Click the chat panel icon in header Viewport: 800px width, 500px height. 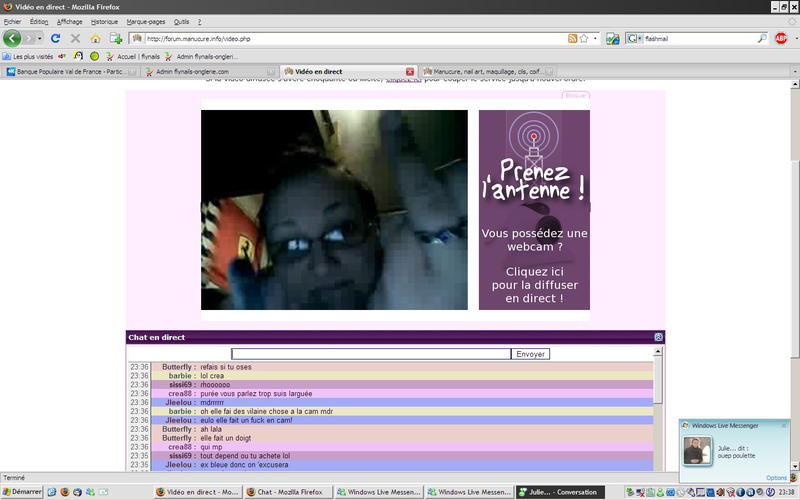click(x=658, y=338)
